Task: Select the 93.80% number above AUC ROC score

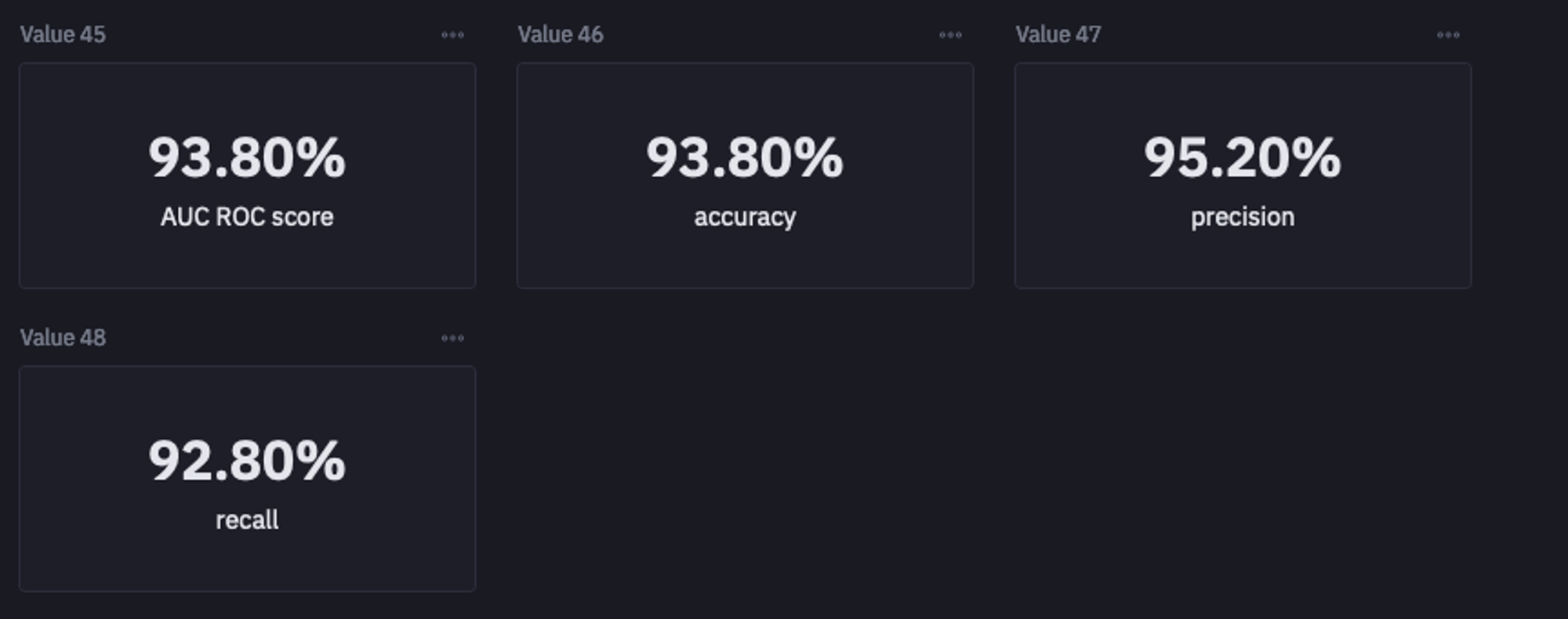Action: pyautogui.click(x=247, y=157)
